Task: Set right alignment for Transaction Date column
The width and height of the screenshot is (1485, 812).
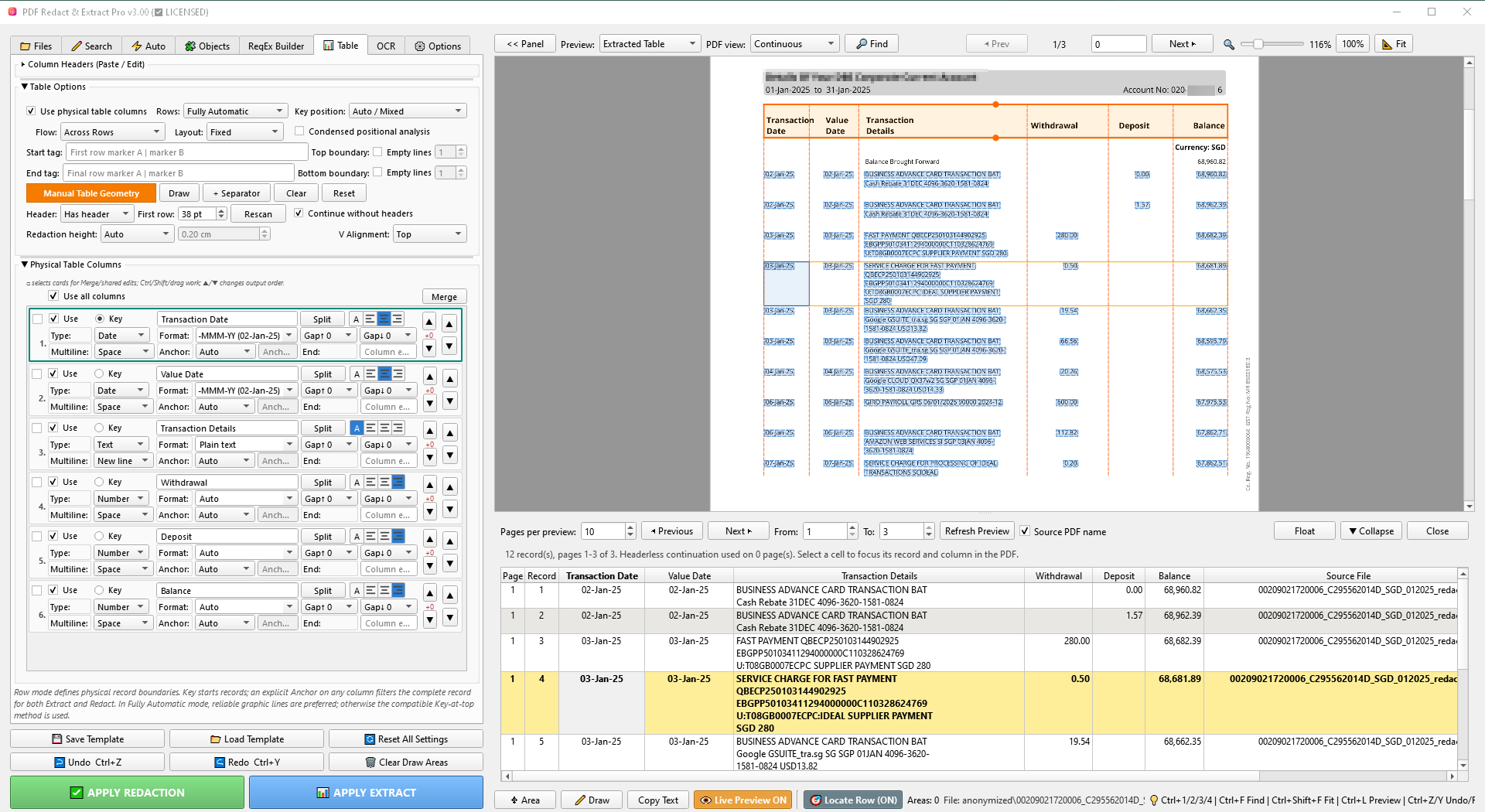Action: coord(398,319)
